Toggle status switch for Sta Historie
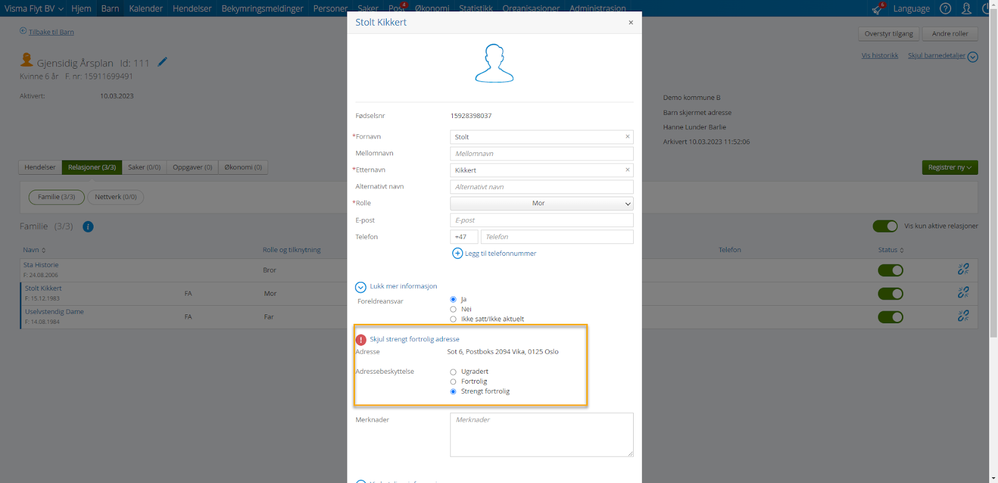998x483 pixels. (890, 270)
